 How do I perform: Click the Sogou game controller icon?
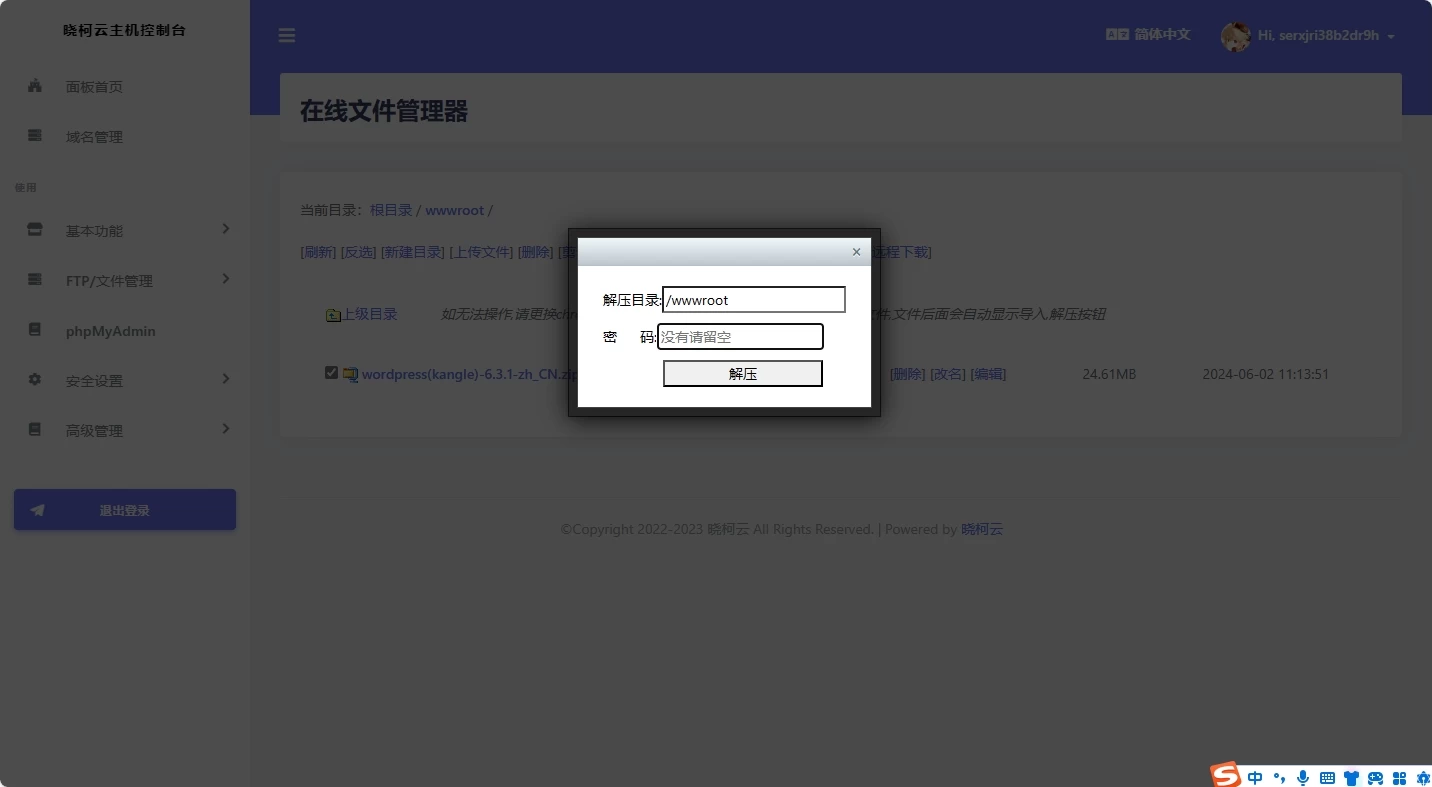(1375, 777)
